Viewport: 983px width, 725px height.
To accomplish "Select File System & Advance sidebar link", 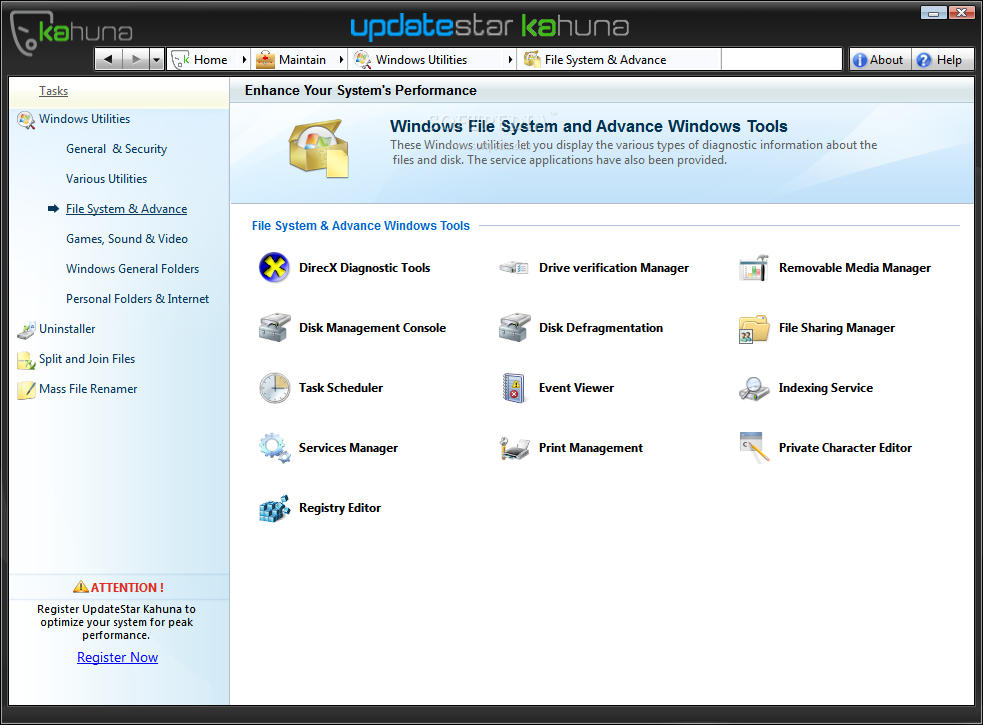I will coord(127,209).
